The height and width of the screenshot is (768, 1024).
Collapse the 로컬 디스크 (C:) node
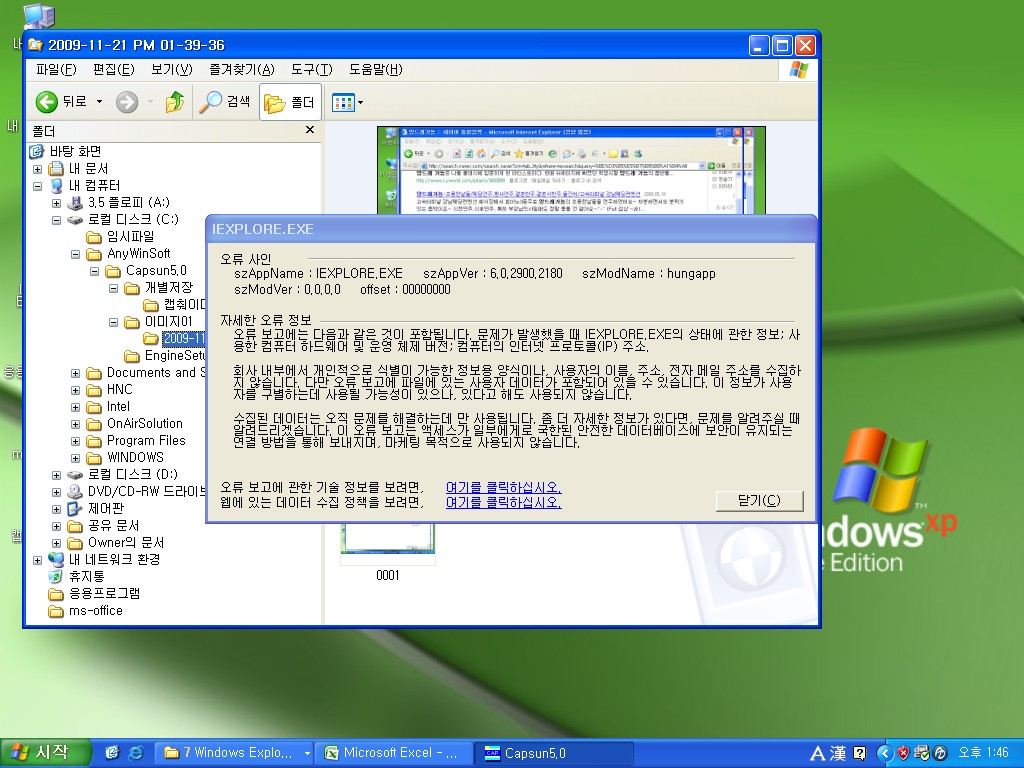coord(56,220)
